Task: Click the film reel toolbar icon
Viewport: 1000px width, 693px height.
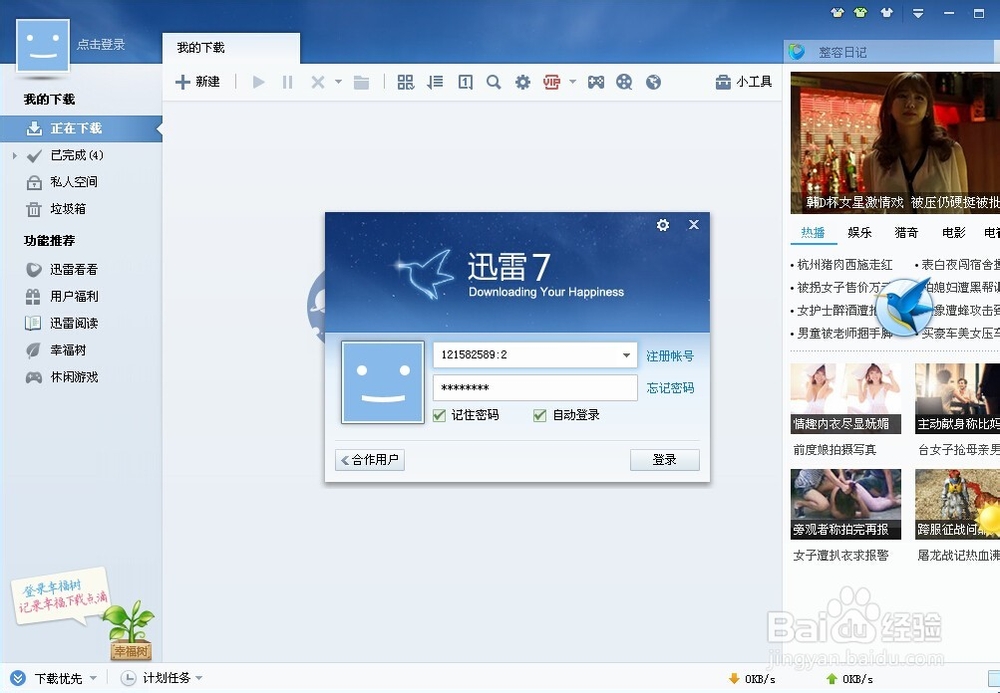Action: pos(624,82)
